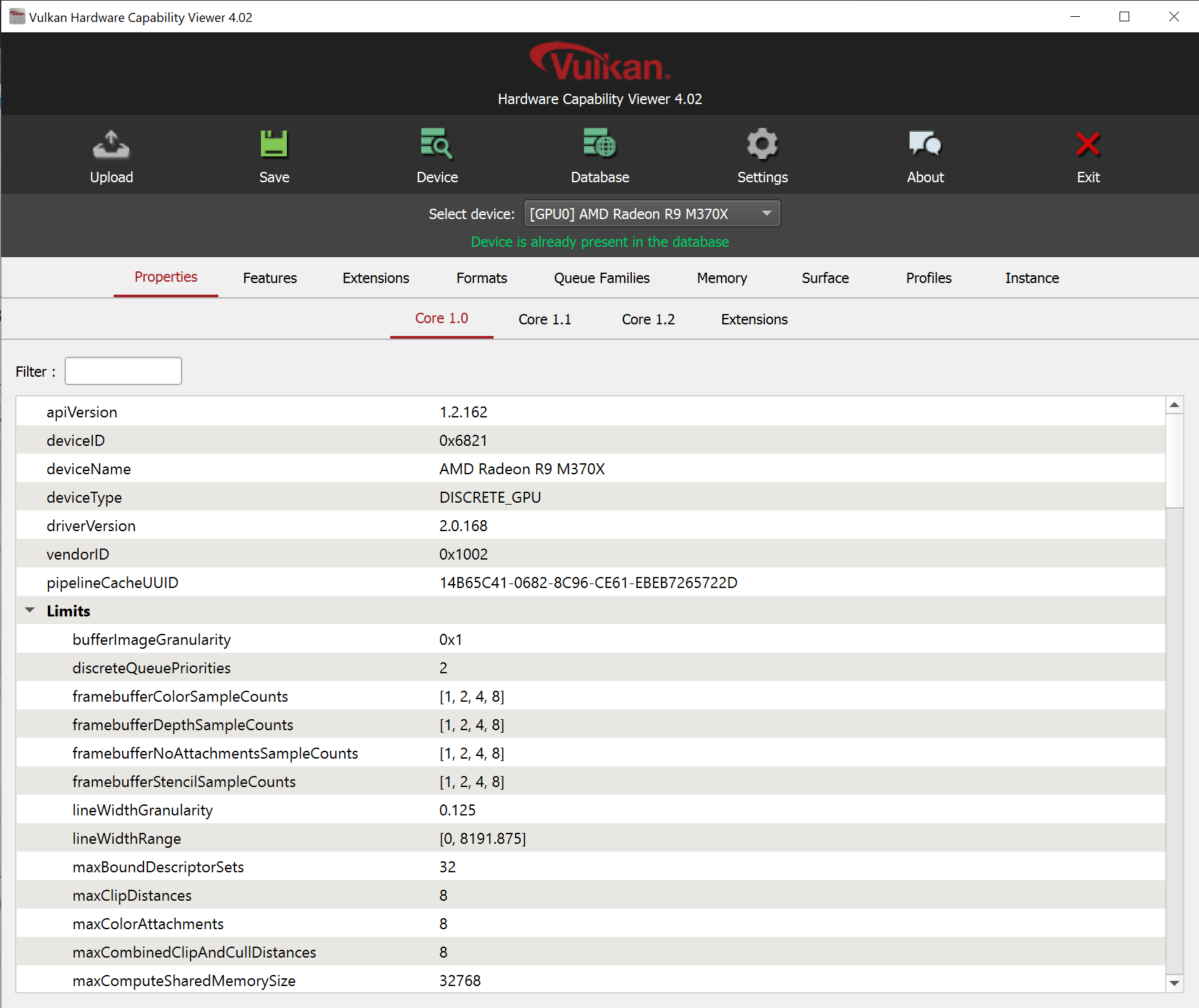Click the pipelineCacheUUID value 14B65C41-0682-8C96-CE61-EBEB7265722D

tap(589, 583)
